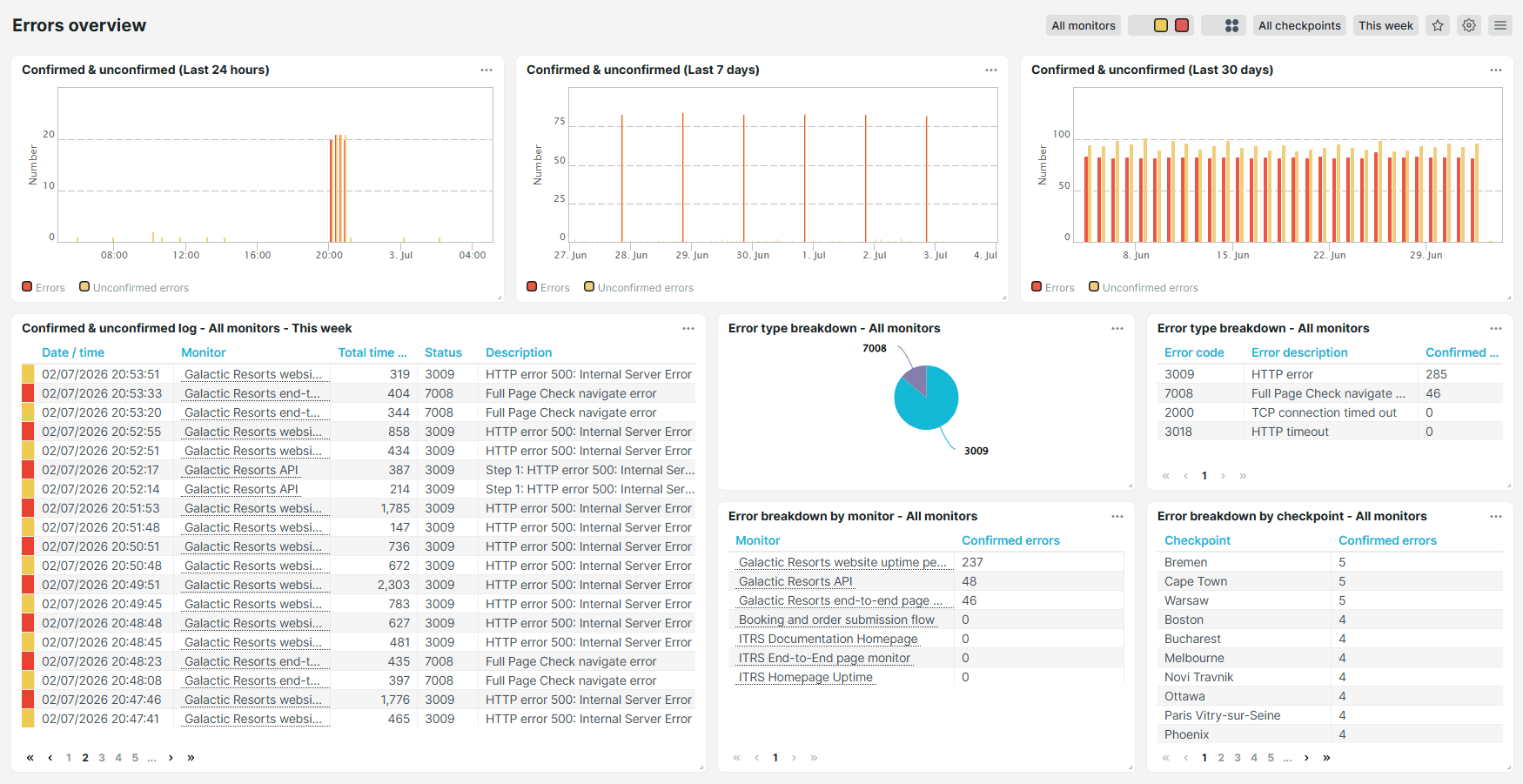Go to previous page of error log

click(x=50, y=758)
